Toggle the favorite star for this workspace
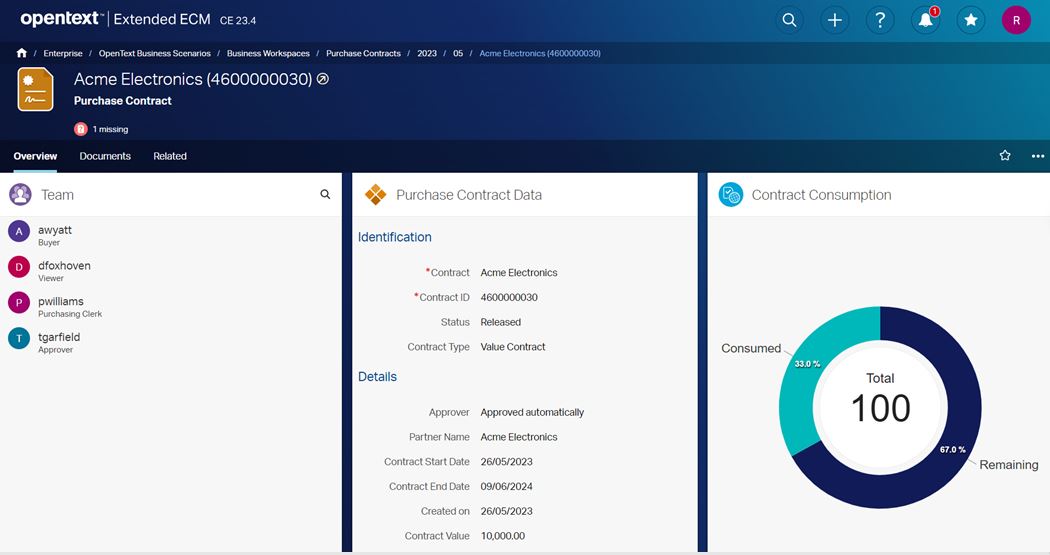Screen dimensions: 1050x555 1005,156
